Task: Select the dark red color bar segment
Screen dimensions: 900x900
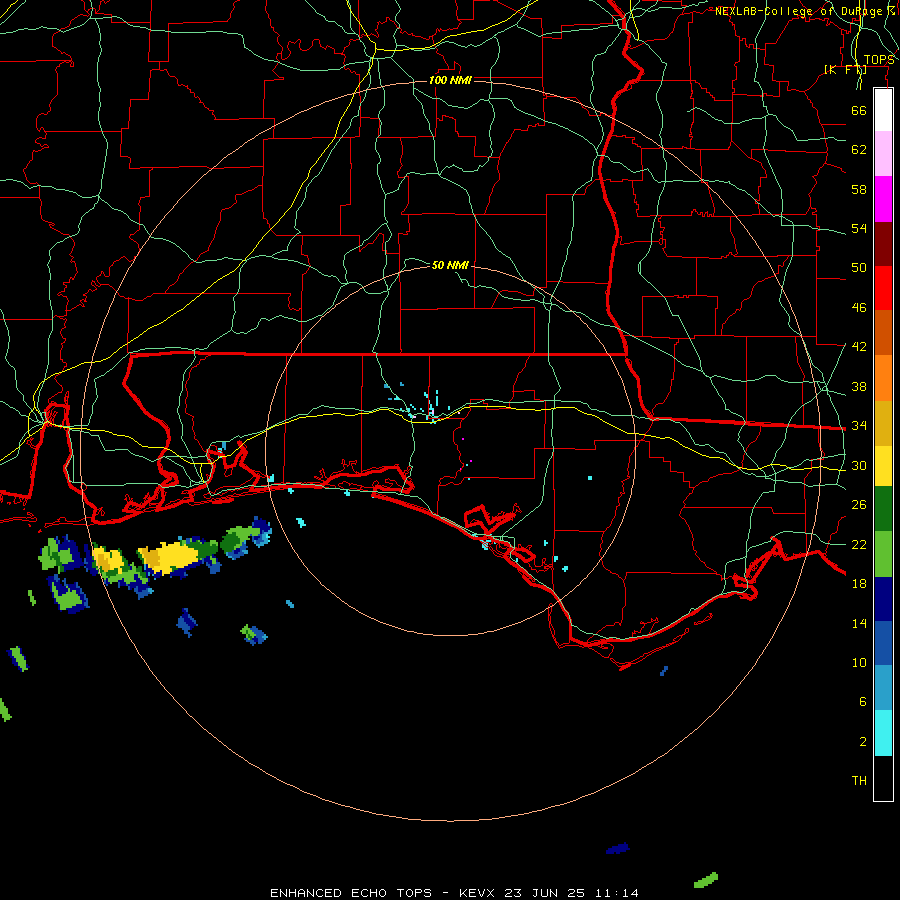Action: [883, 243]
